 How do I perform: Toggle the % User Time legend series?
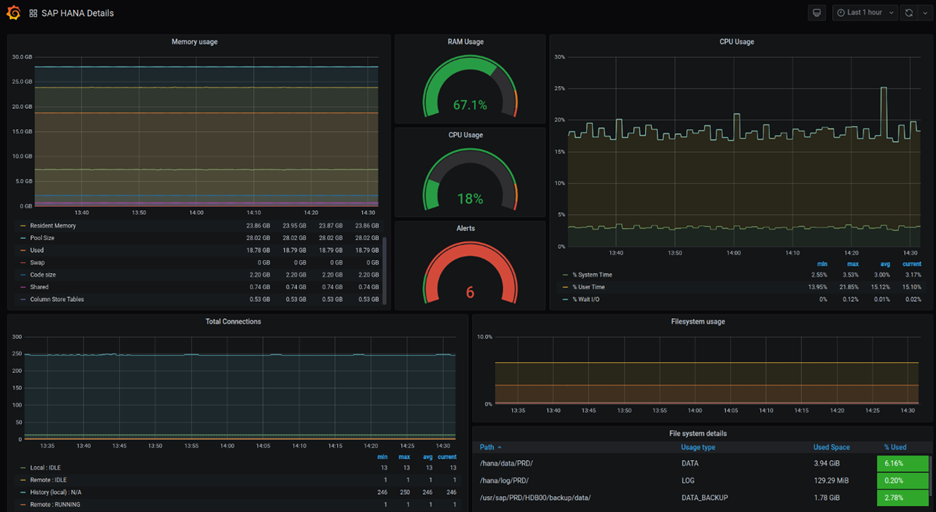(589, 287)
